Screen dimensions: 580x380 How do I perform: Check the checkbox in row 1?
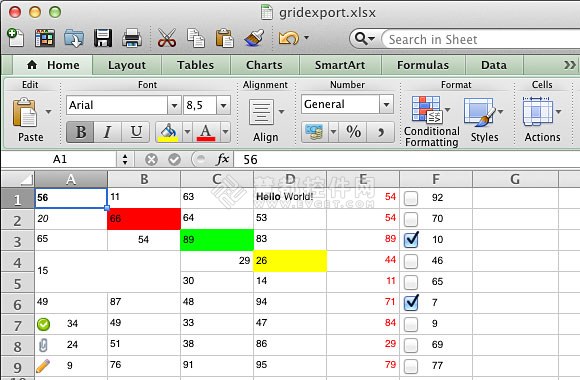coord(411,198)
